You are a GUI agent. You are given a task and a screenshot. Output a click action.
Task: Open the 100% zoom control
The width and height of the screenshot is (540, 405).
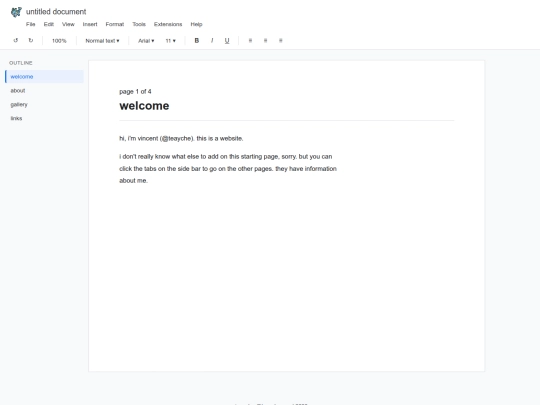(59, 41)
